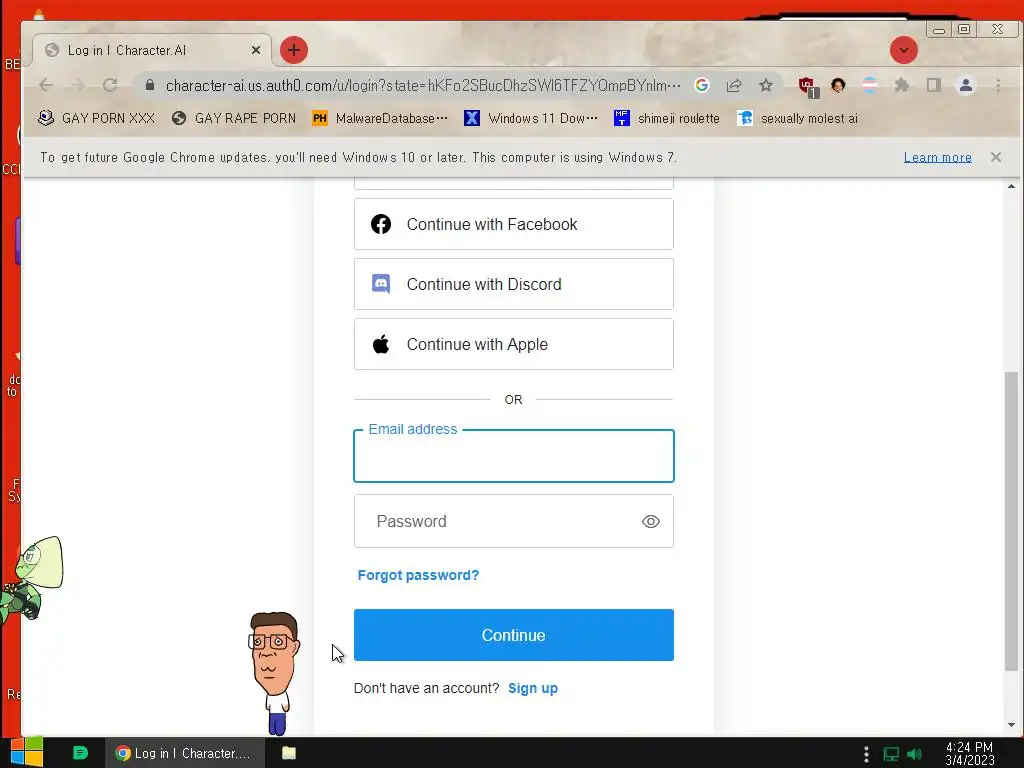Open the Chrome three-dot menu
The image size is (1024, 768).
tap(998, 85)
